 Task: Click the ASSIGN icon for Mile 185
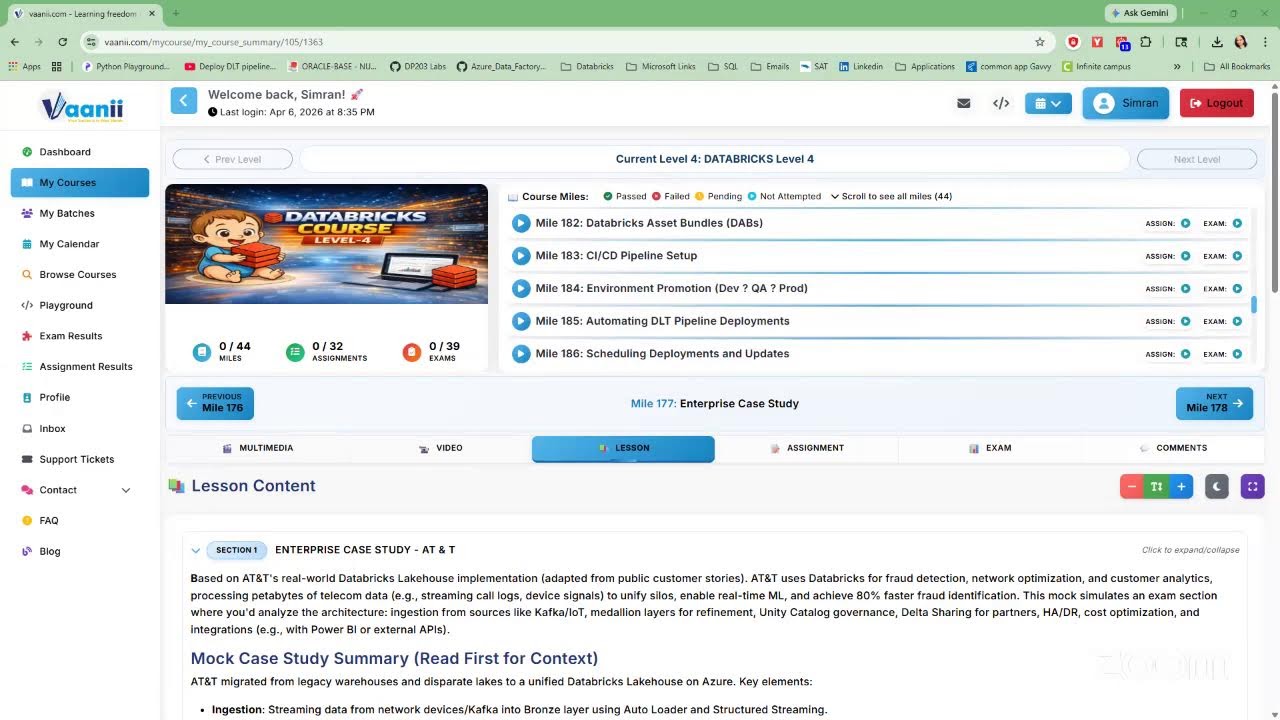pos(1185,321)
